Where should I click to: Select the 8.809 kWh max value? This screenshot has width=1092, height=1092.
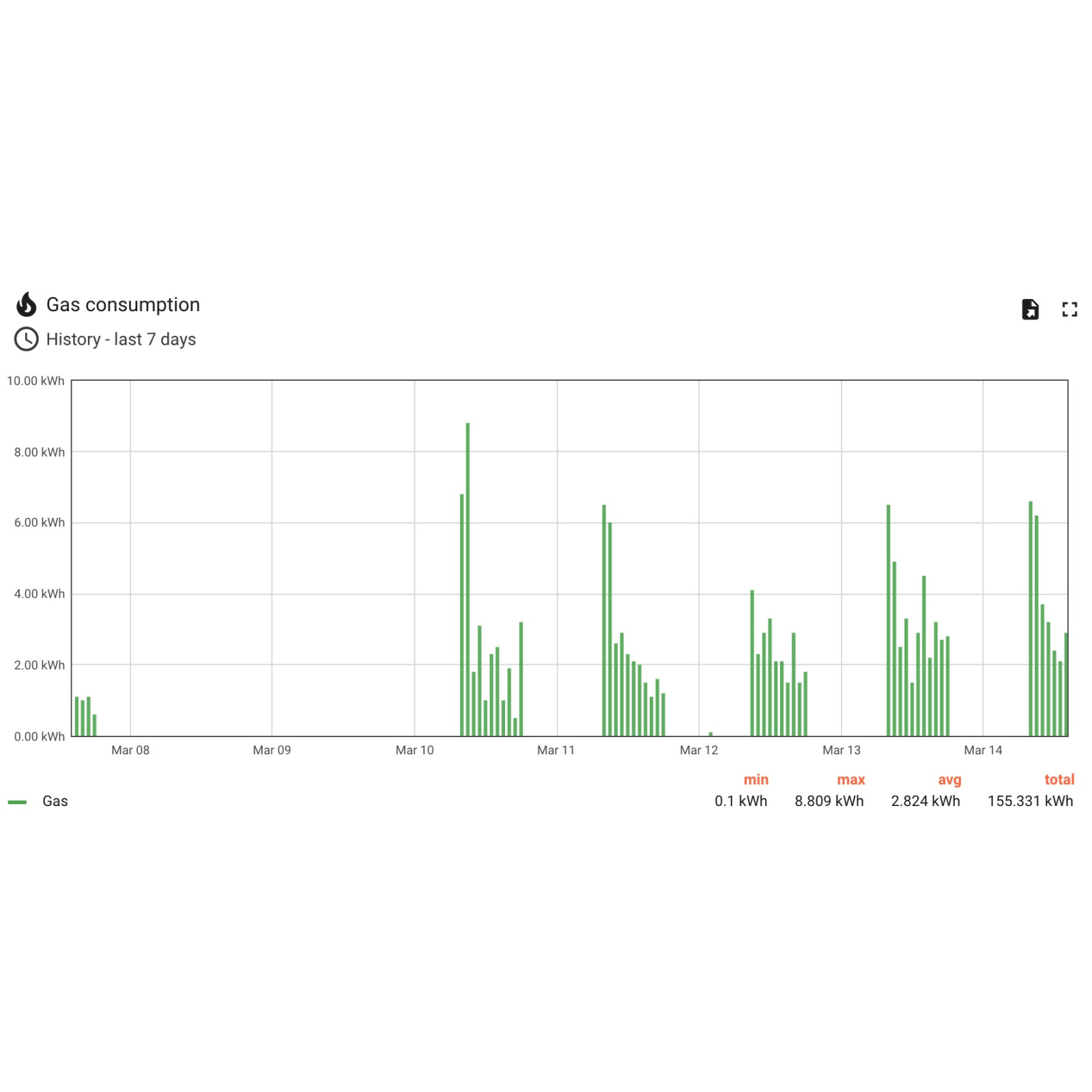[829, 801]
